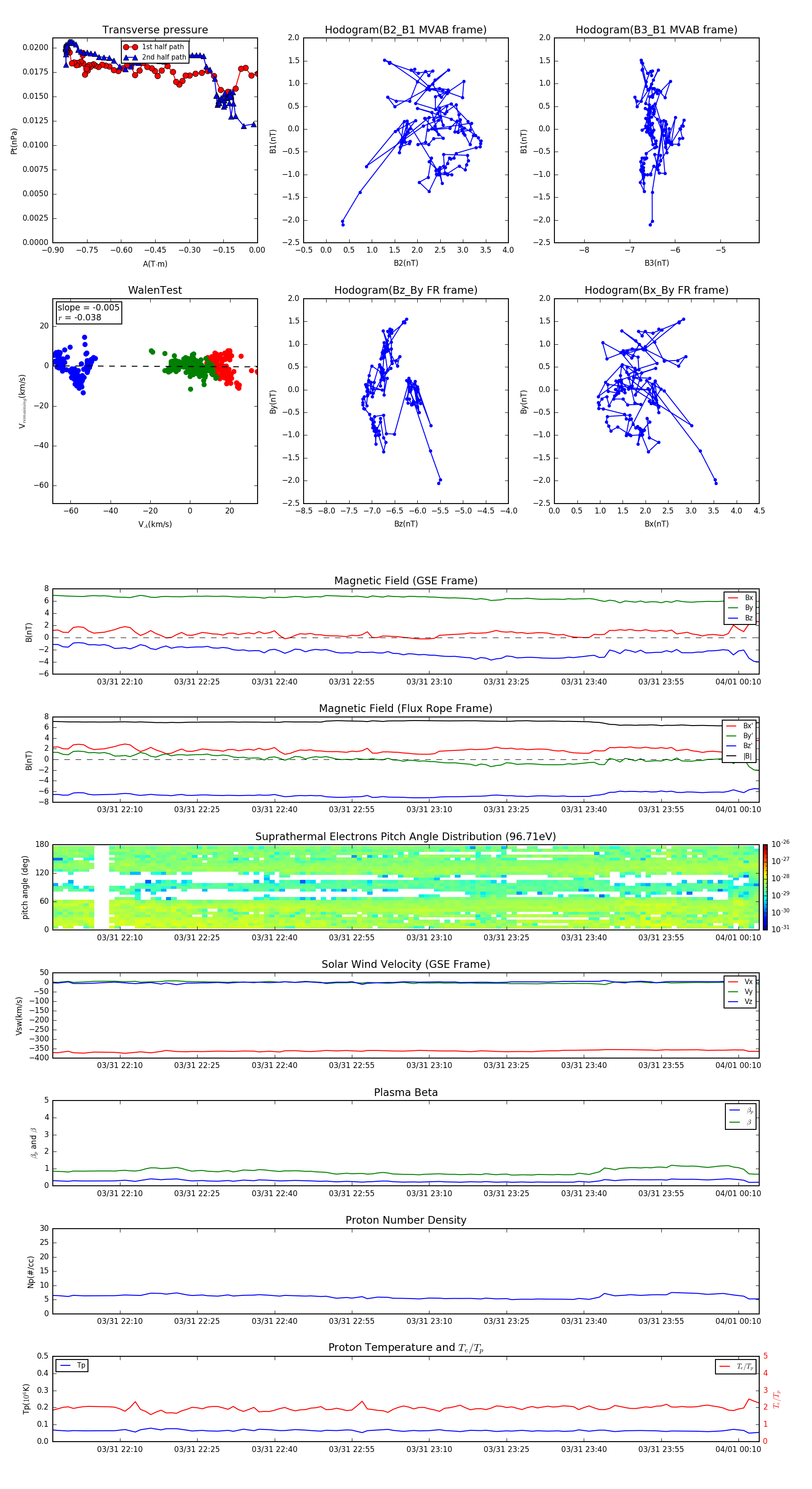
Task: Click the β legend entry in Plasma Beta
Action: pyautogui.click(x=741, y=1122)
